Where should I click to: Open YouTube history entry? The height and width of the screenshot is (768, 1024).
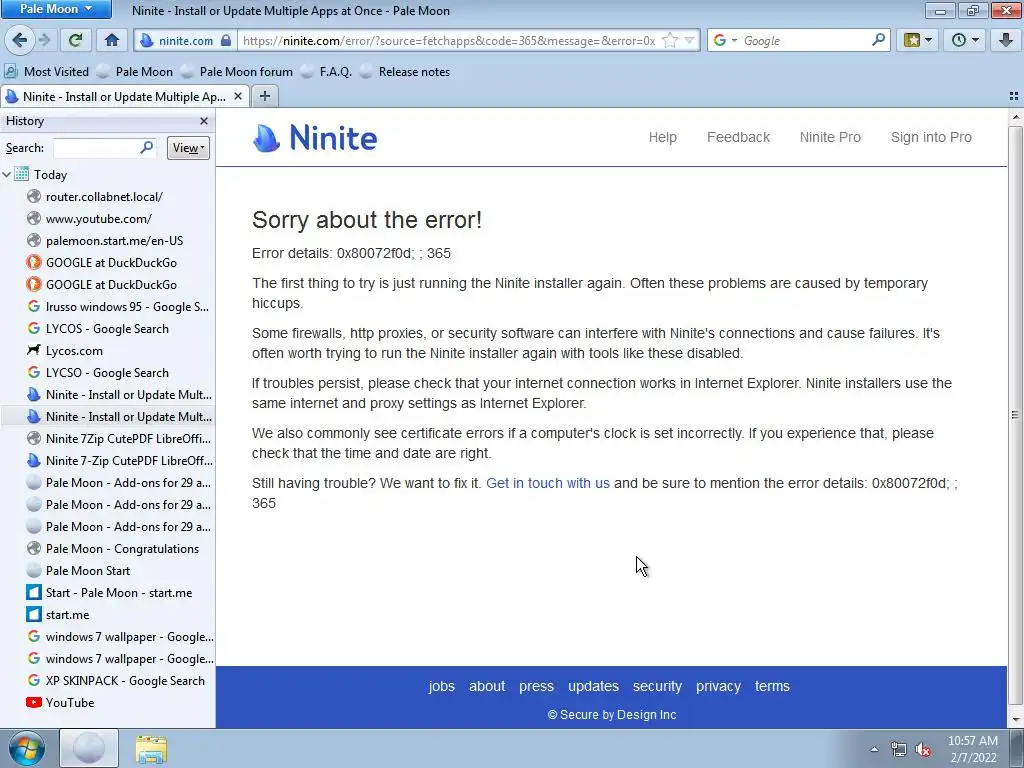coord(69,703)
